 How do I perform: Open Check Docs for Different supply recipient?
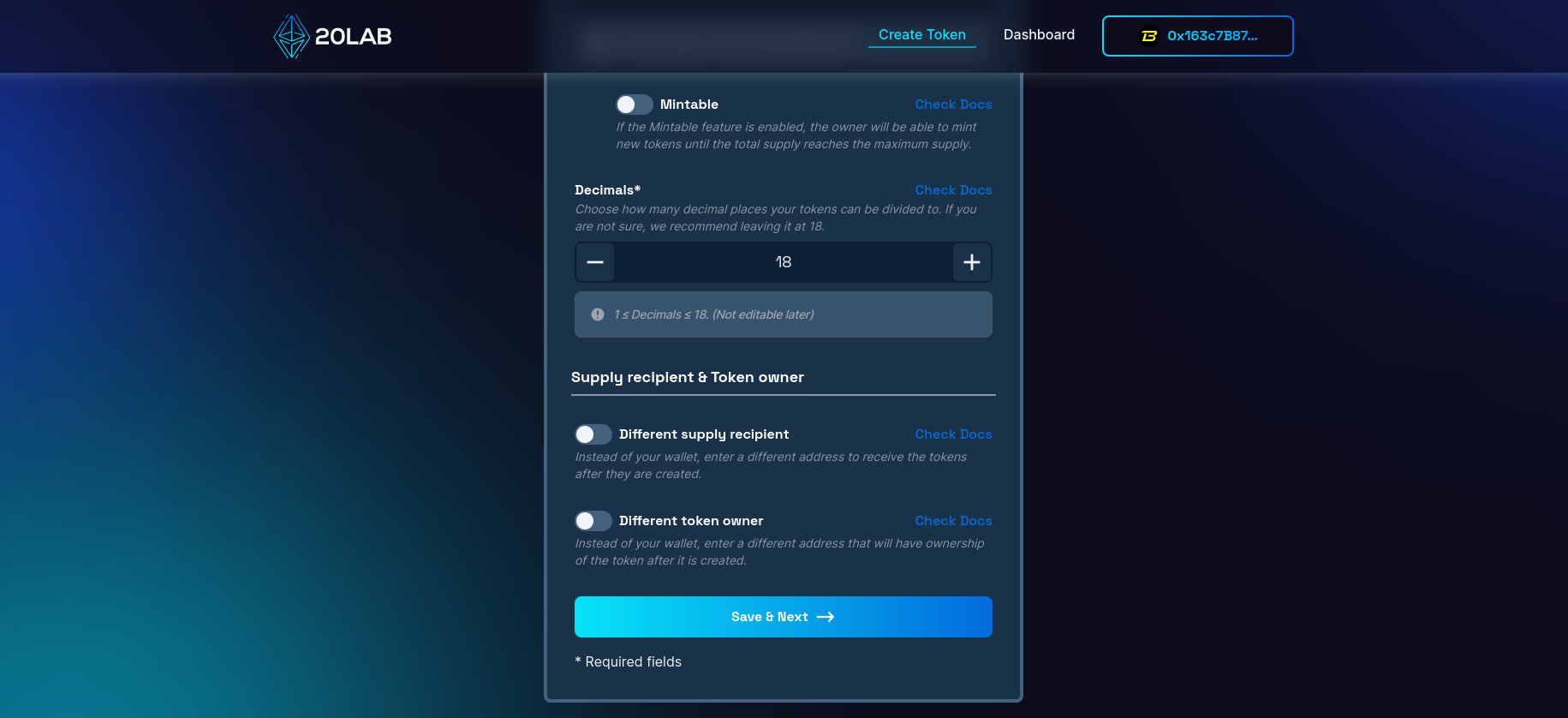pyautogui.click(x=953, y=434)
